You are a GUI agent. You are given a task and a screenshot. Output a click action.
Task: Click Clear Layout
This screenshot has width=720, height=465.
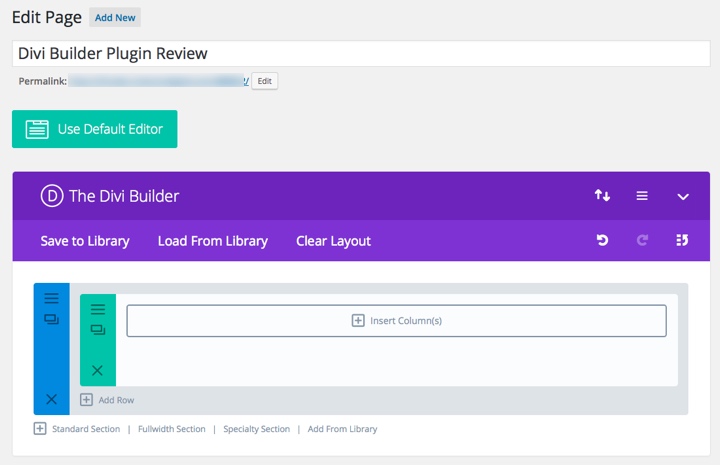click(x=333, y=241)
